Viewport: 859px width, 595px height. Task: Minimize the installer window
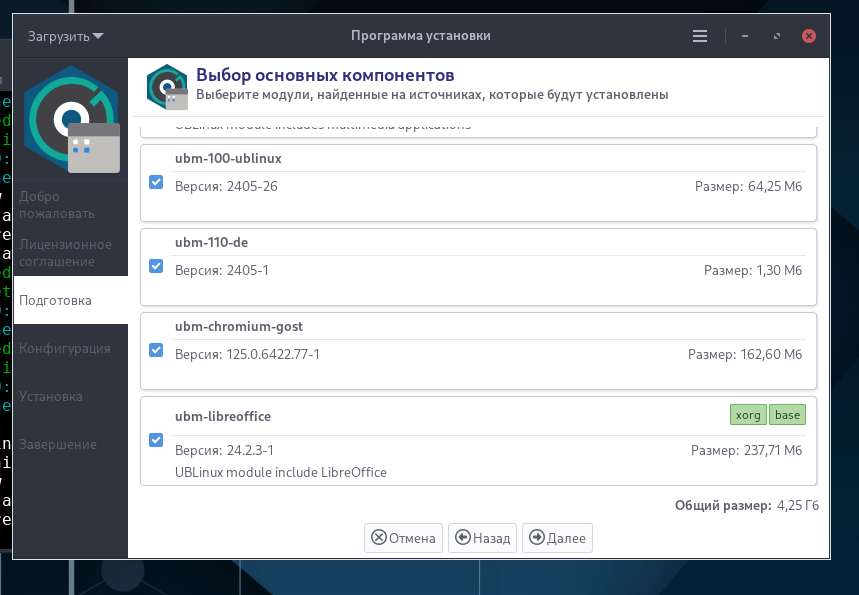point(745,36)
